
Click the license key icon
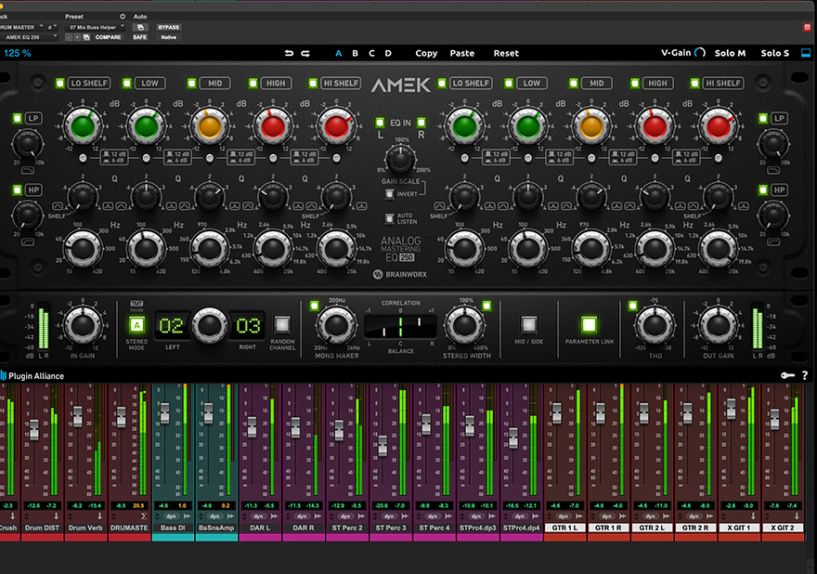click(x=788, y=375)
